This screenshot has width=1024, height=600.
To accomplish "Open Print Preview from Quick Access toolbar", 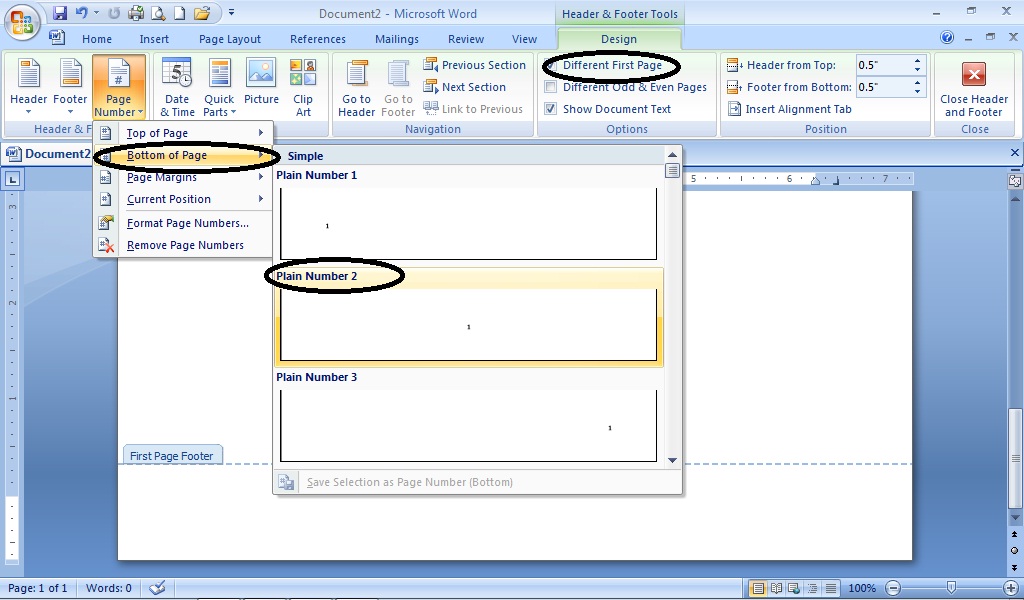I will coord(157,13).
